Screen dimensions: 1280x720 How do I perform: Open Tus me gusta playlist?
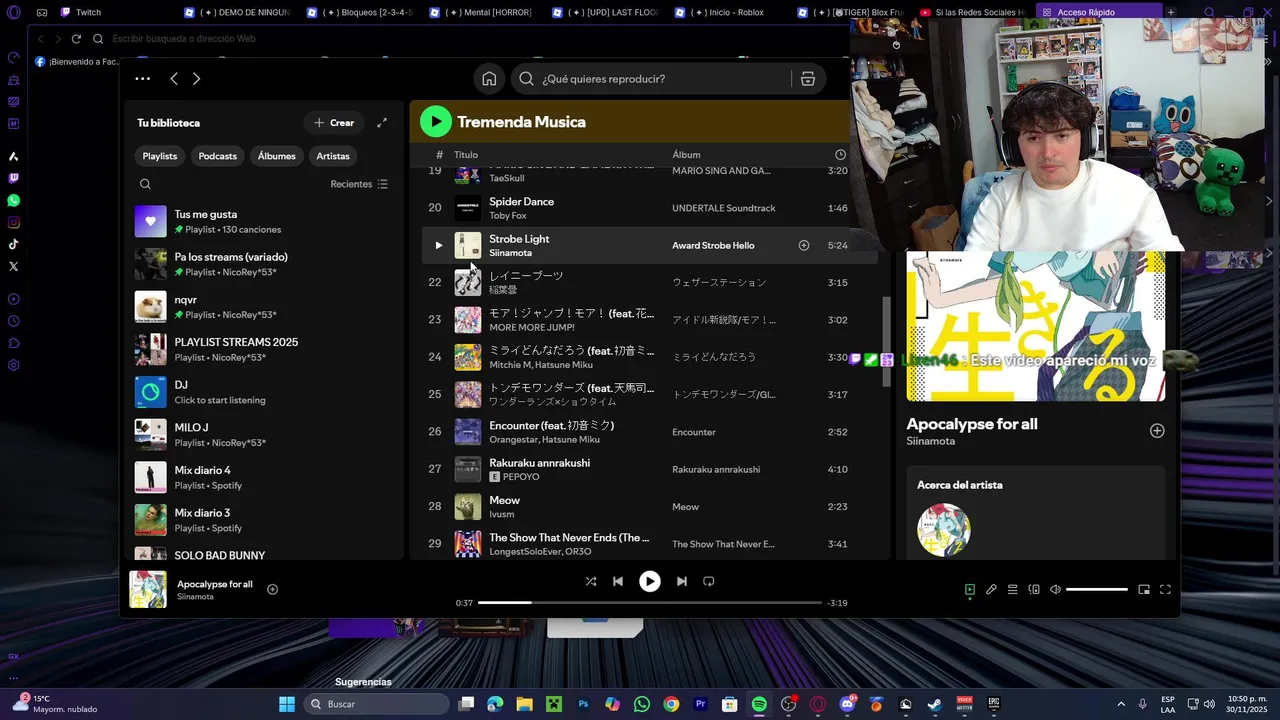[264, 221]
